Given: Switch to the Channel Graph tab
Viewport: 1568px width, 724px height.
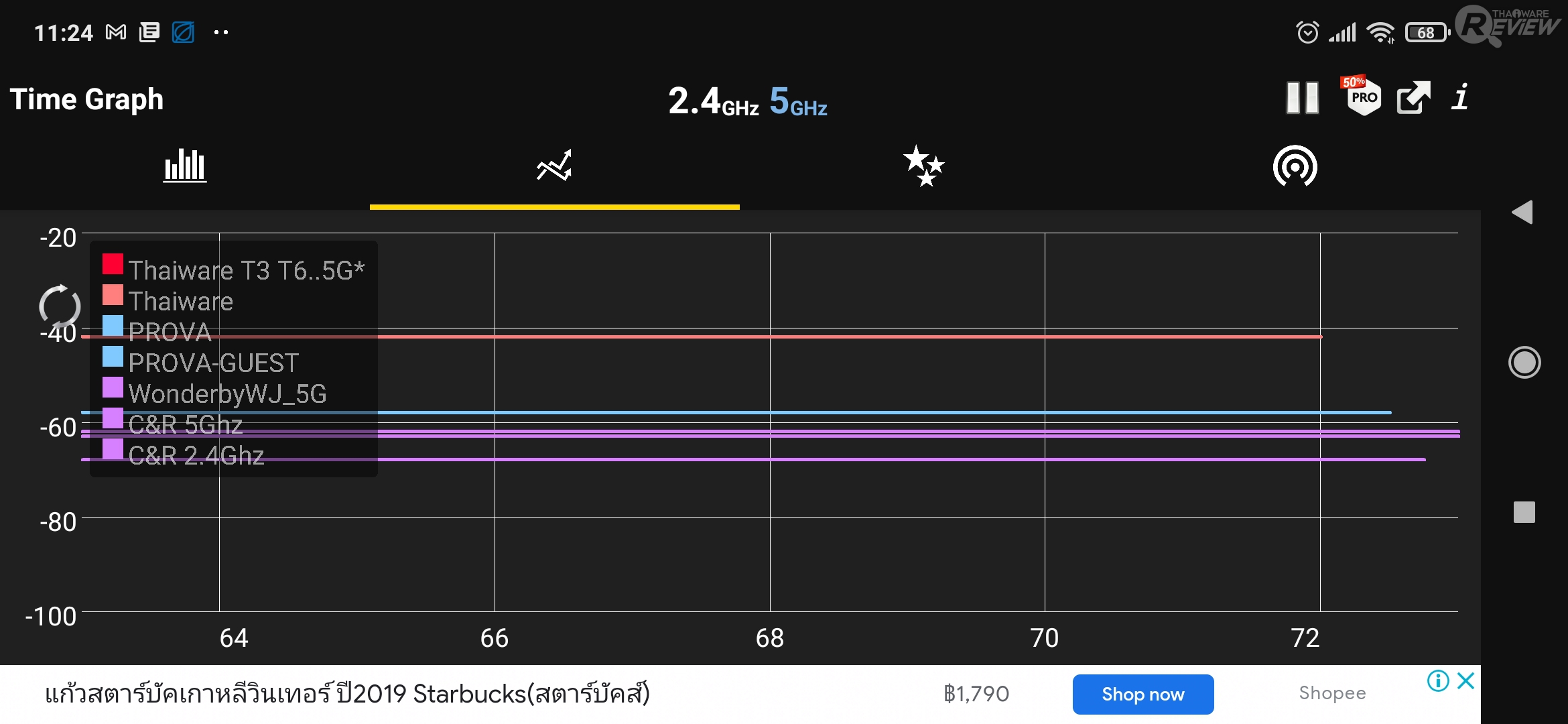Looking at the screenshot, I should click(185, 166).
